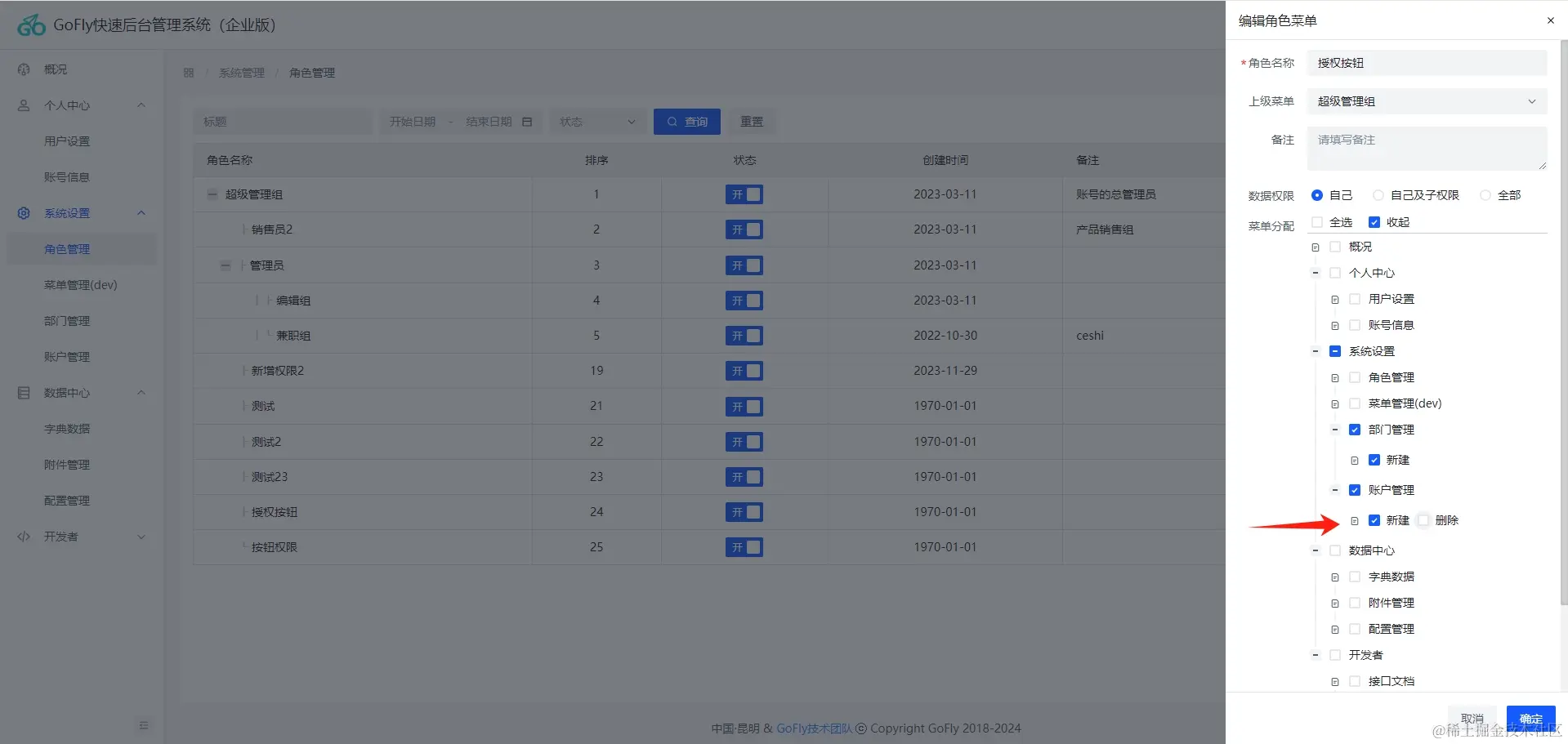Select the 全部 data permission radio
1568x744 pixels.
[x=1485, y=195]
